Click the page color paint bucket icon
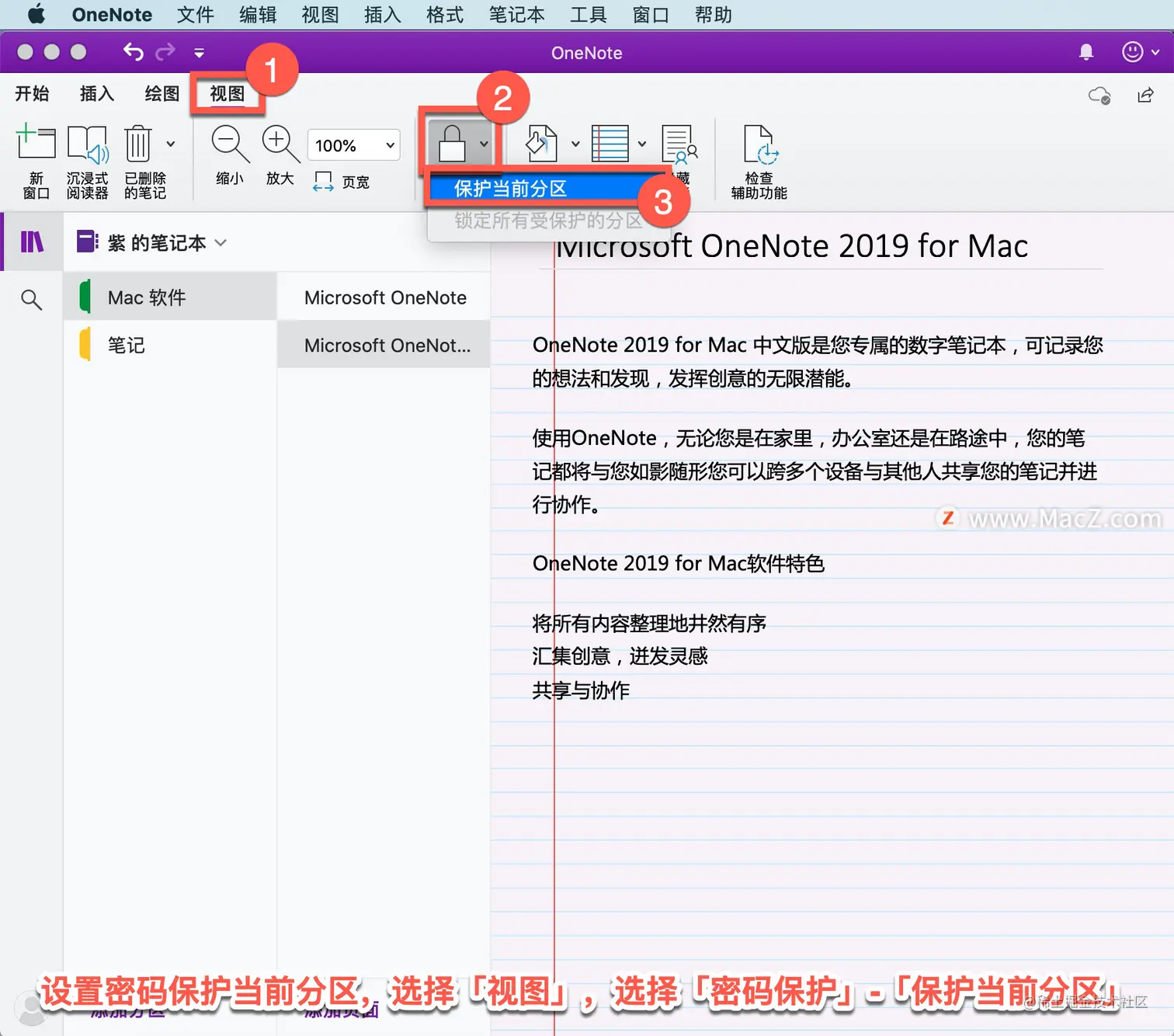1174x1036 pixels. [x=541, y=144]
